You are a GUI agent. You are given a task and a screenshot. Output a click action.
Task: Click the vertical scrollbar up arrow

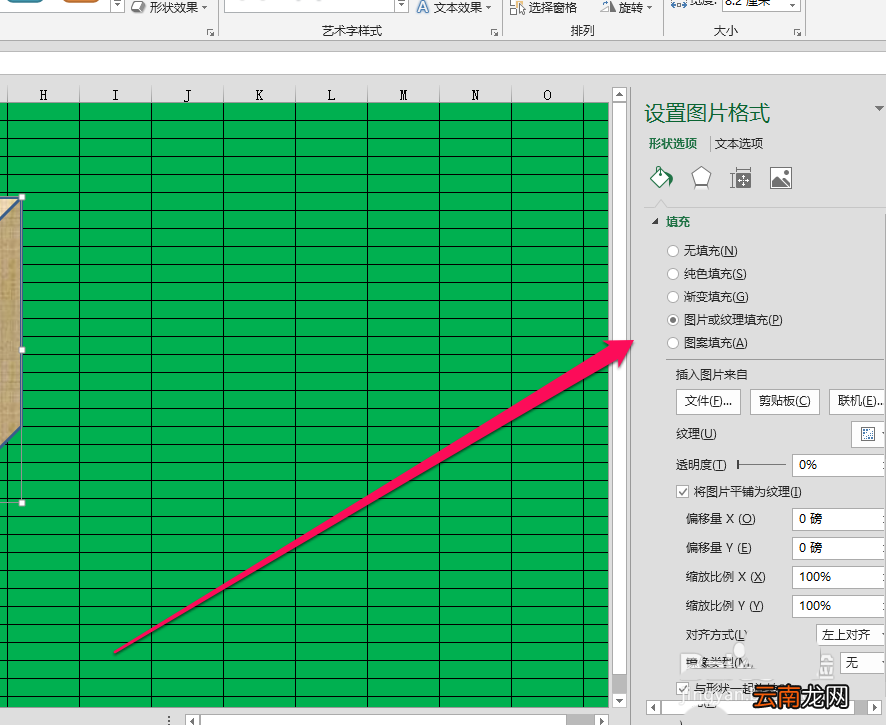point(619,94)
